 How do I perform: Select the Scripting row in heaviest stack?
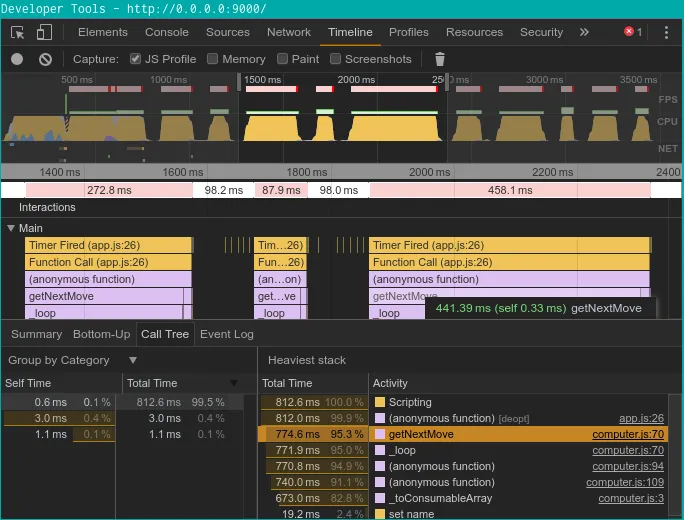click(463, 402)
